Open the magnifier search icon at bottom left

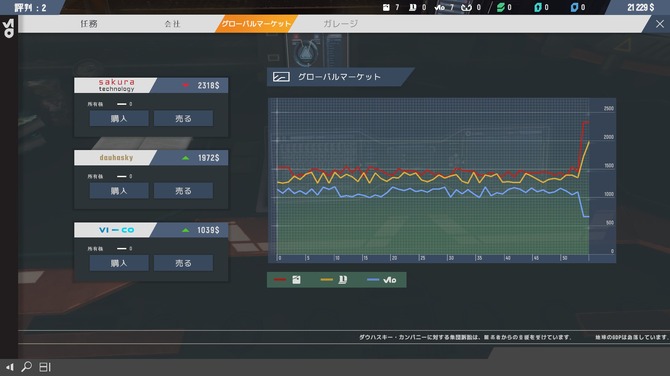[26, 367]
